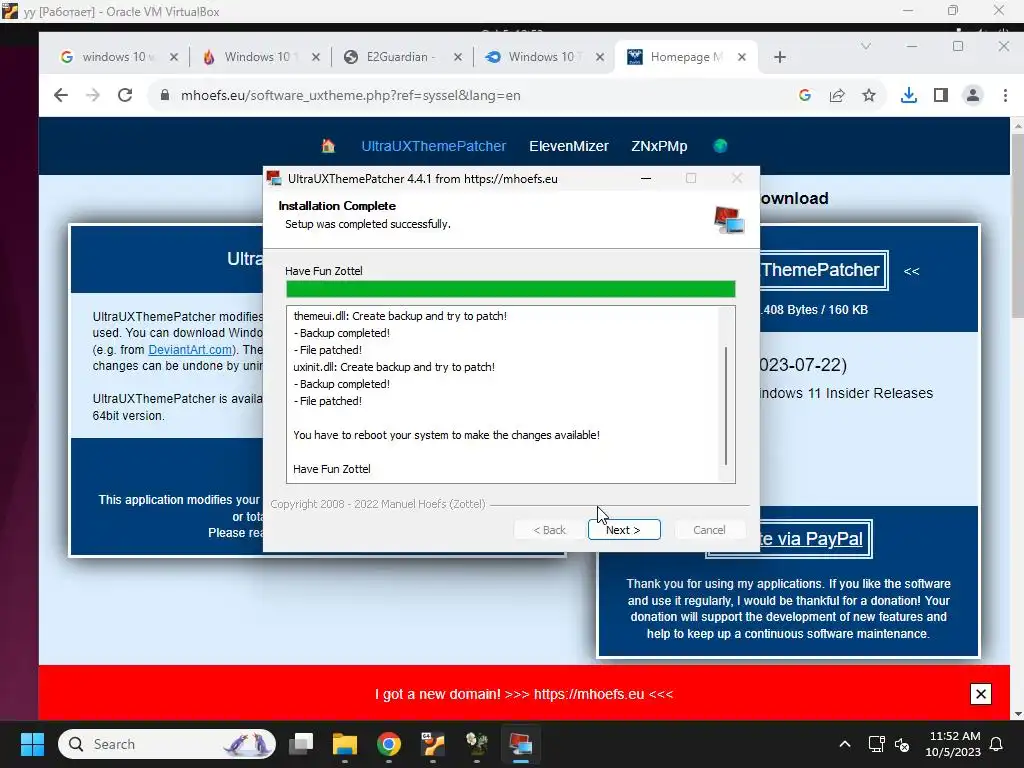The height and width of the screenshot is (768, 1024).
Task: Follow the DeviantArt.com link
Action: click(191, 349)
